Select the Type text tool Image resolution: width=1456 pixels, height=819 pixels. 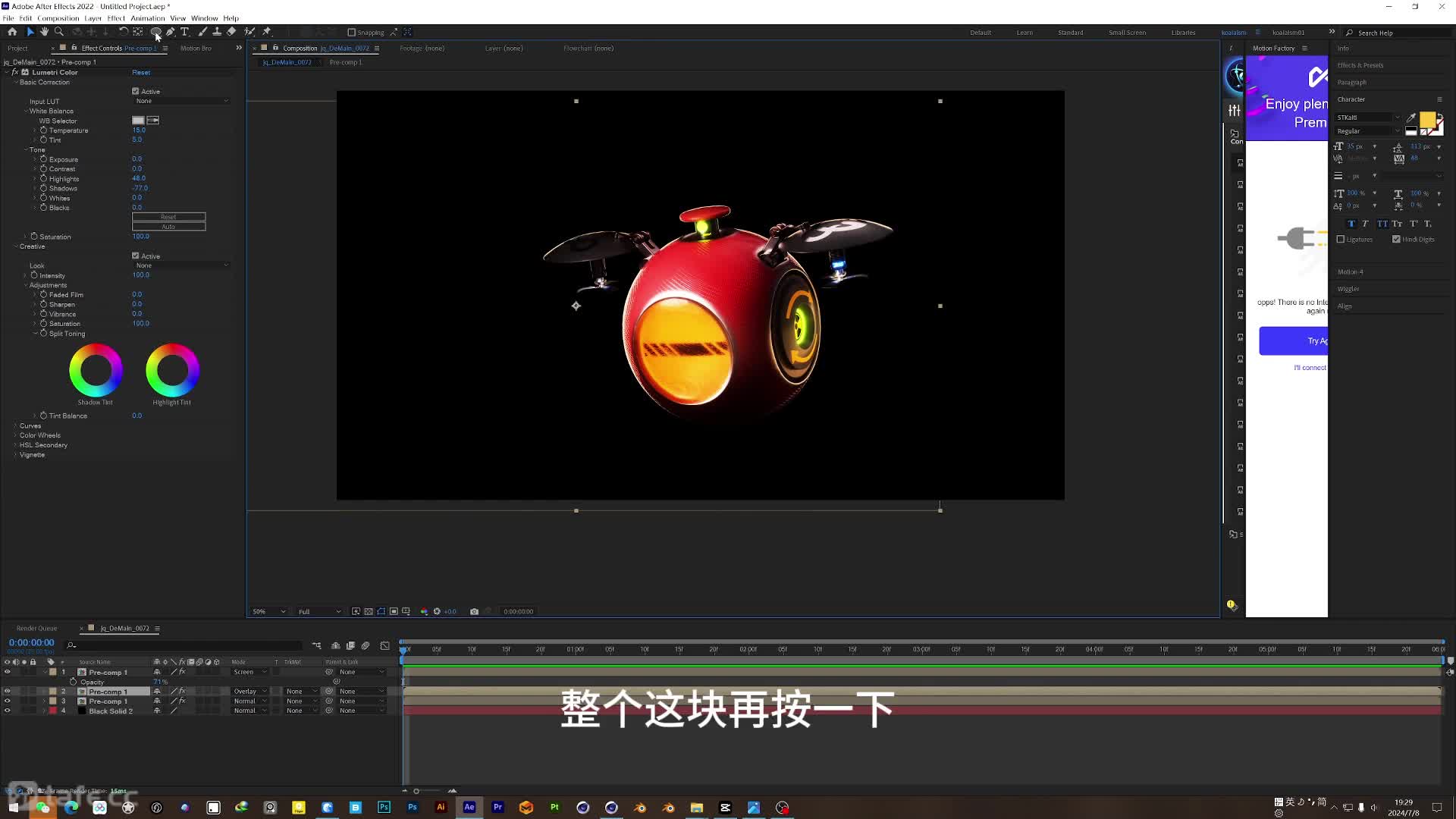coord(184,32)
